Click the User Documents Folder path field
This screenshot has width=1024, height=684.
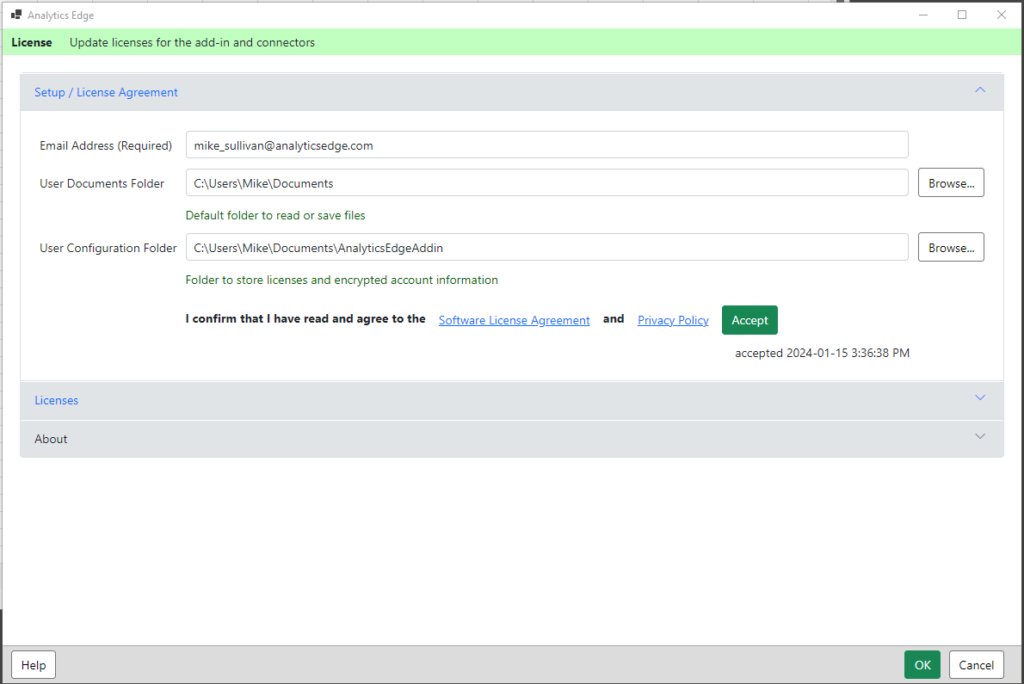click(x=547, y=183)
